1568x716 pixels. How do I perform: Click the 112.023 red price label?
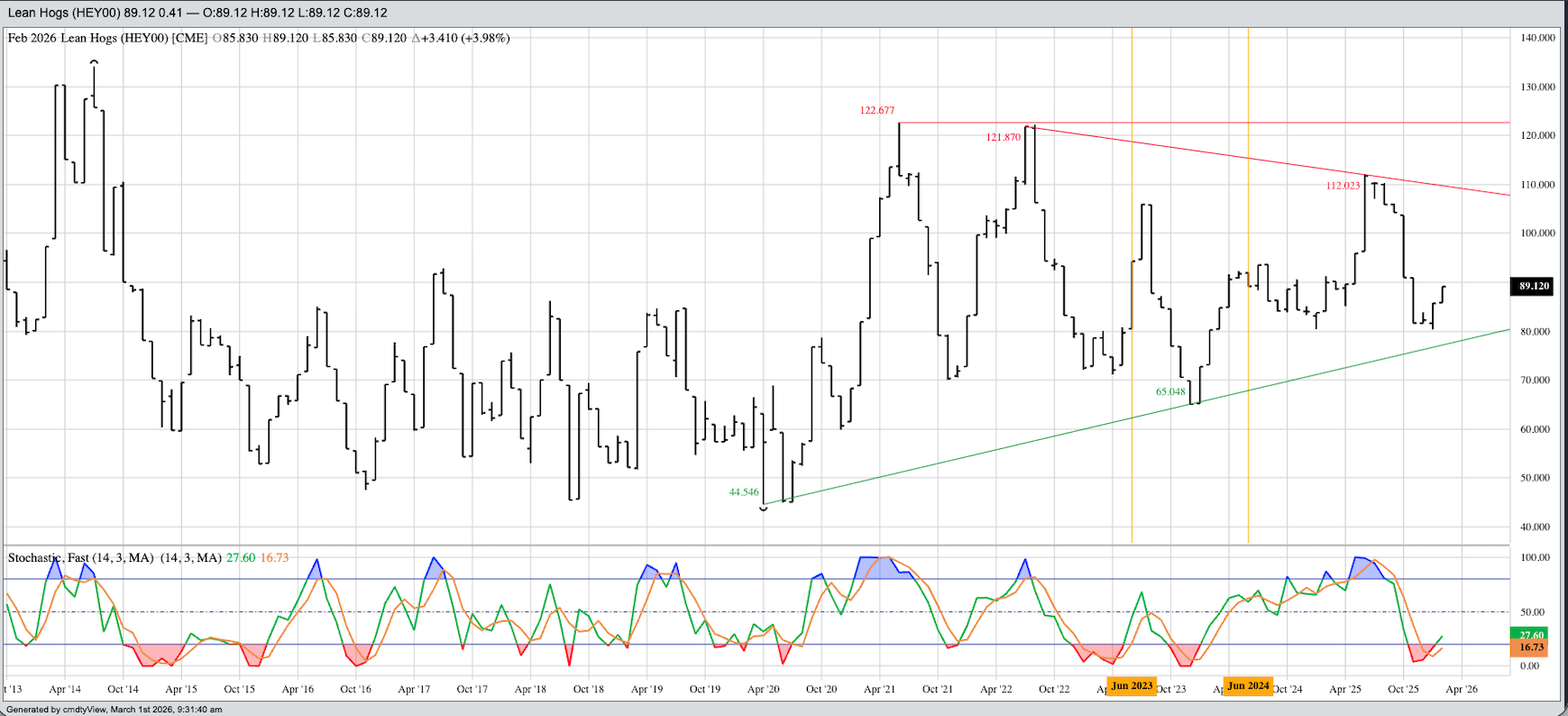[x=1343, y=186]
